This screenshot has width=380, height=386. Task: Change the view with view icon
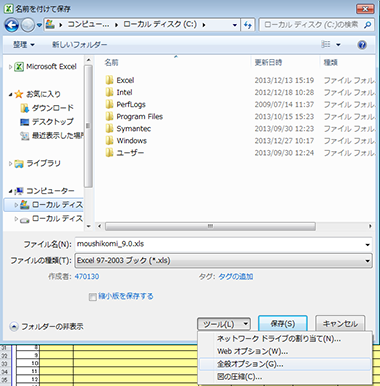point(325,44)
